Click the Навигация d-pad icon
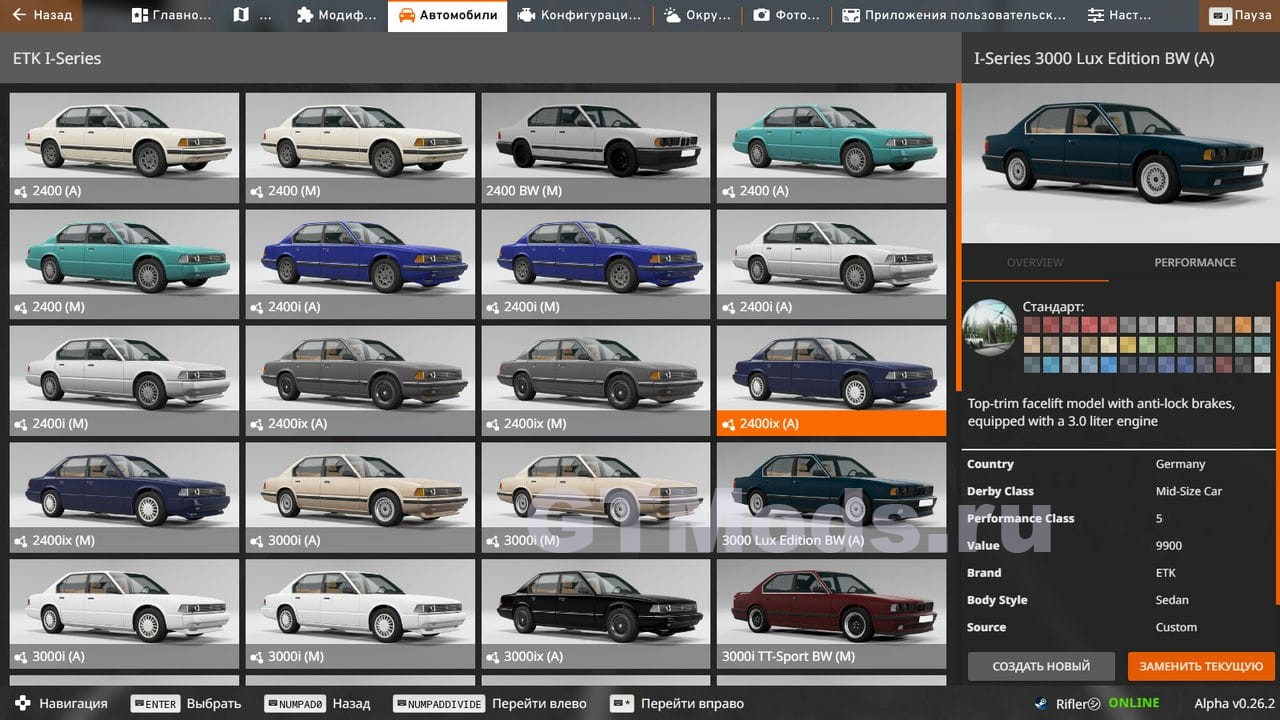 pyautogui.click(x=22, y=703)
